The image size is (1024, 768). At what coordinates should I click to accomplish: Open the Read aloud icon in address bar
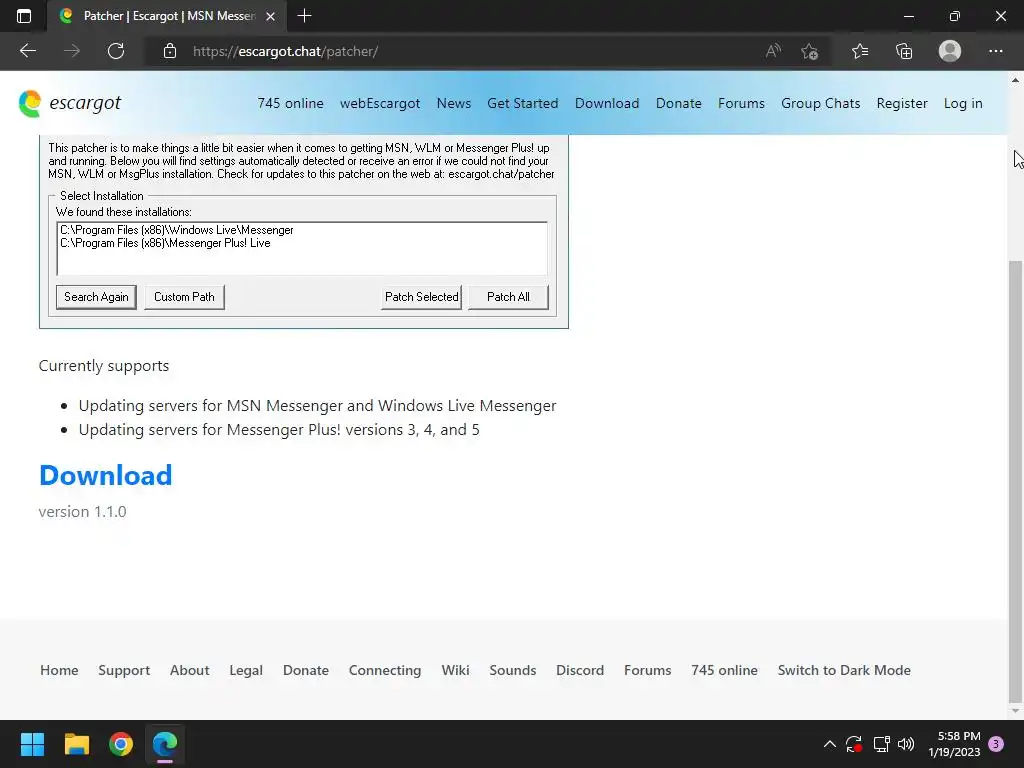tap(773, 51)
